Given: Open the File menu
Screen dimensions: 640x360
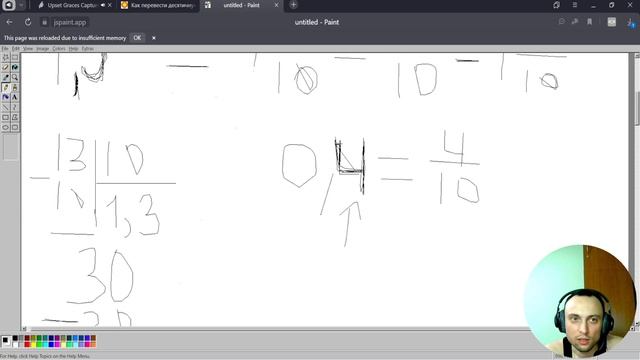Looking at the screenshot, I should pyautogui.click(x=5, y=49).
